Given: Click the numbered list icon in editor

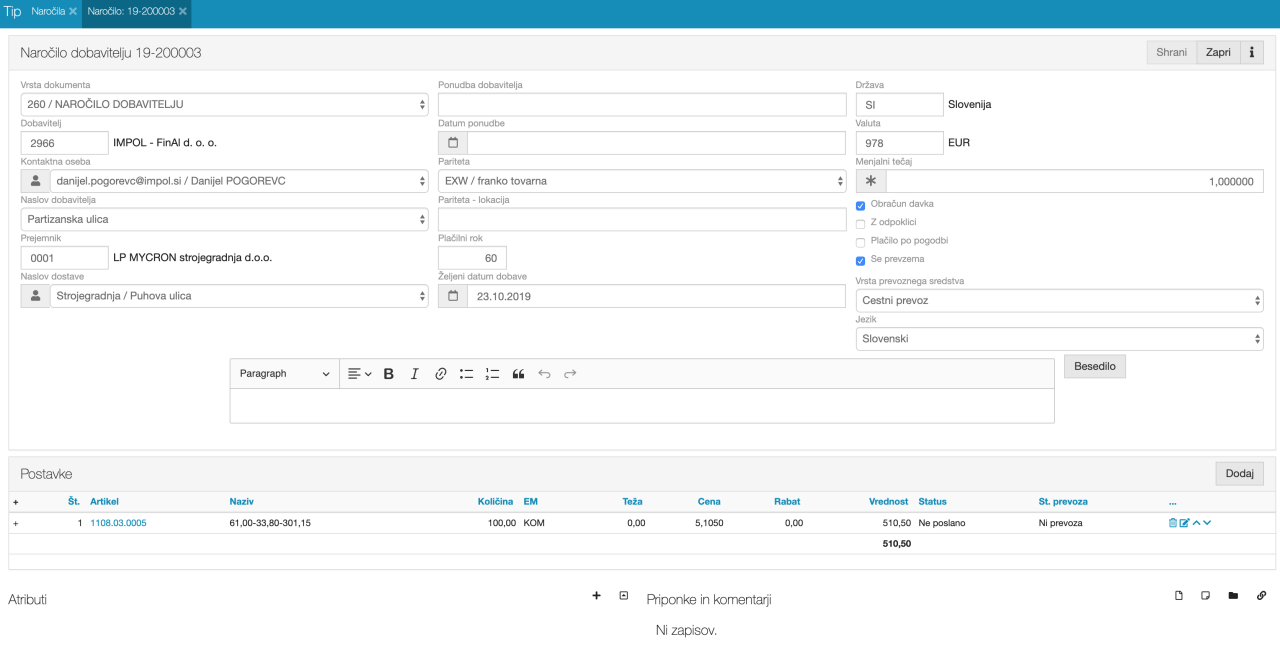Looking at the screenshot, I should pyautogui.click(x=492, y=374).
